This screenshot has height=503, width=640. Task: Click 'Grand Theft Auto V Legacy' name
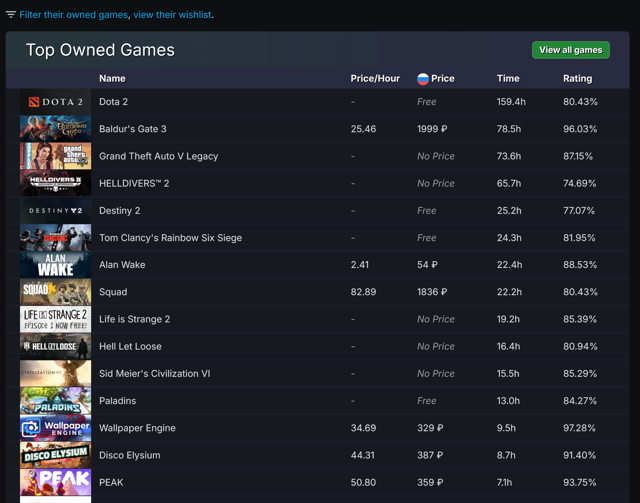(159, 156)
